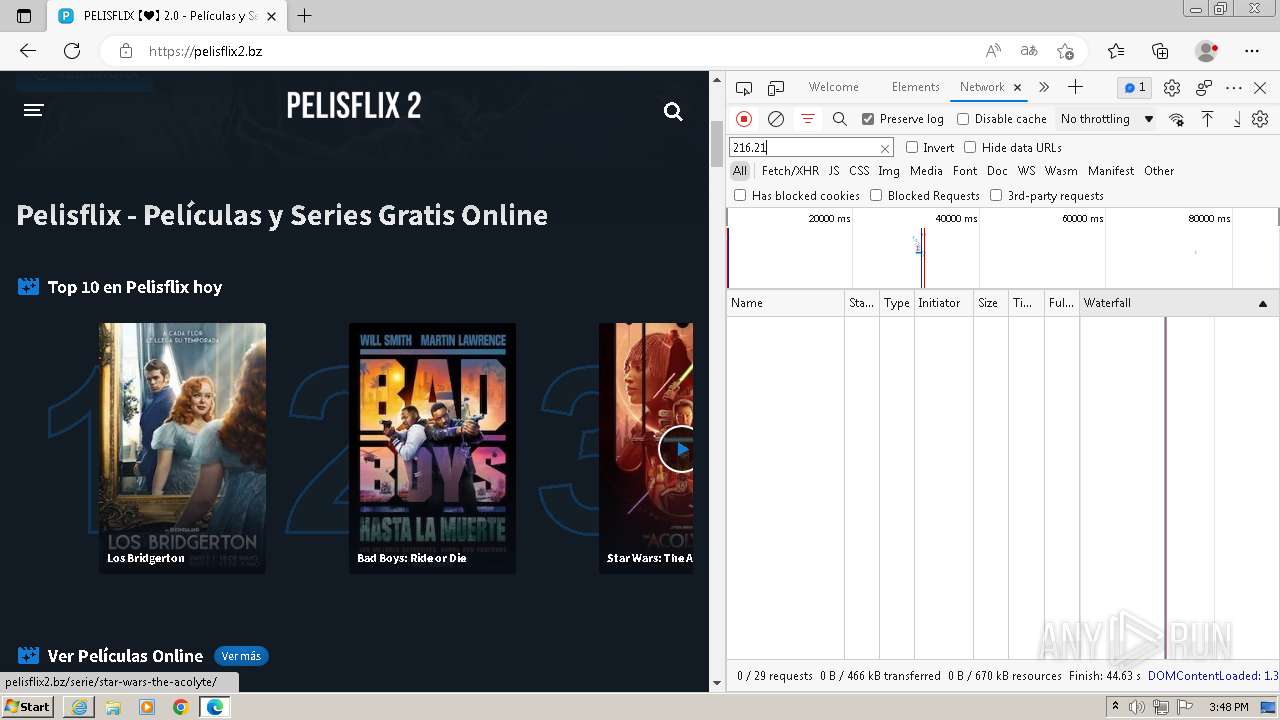Filter requests by JS

(x=834, y=171)
